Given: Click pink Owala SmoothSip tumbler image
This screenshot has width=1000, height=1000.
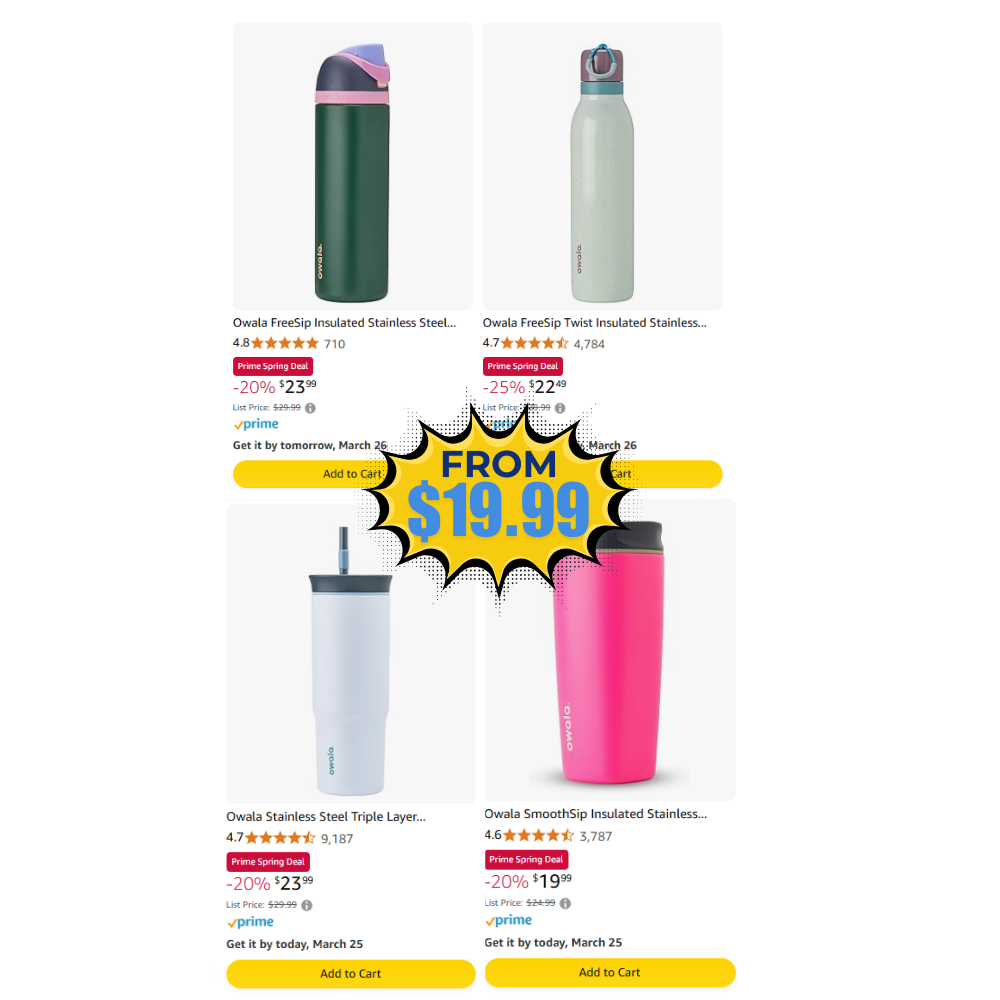Looking at the screenshot, I should click(x=610, y=676).
